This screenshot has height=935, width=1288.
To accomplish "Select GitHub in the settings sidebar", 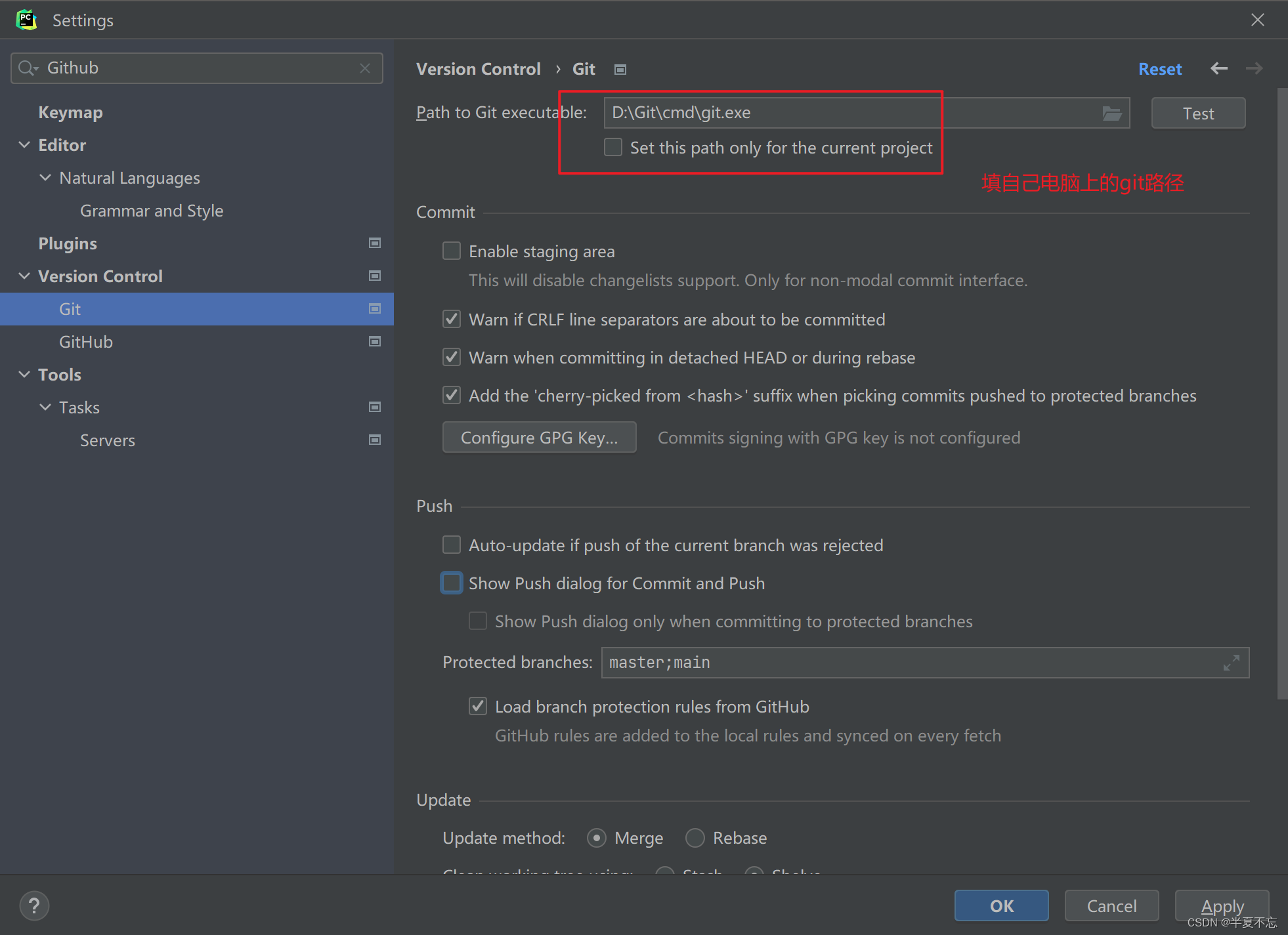I will (86, 341).
